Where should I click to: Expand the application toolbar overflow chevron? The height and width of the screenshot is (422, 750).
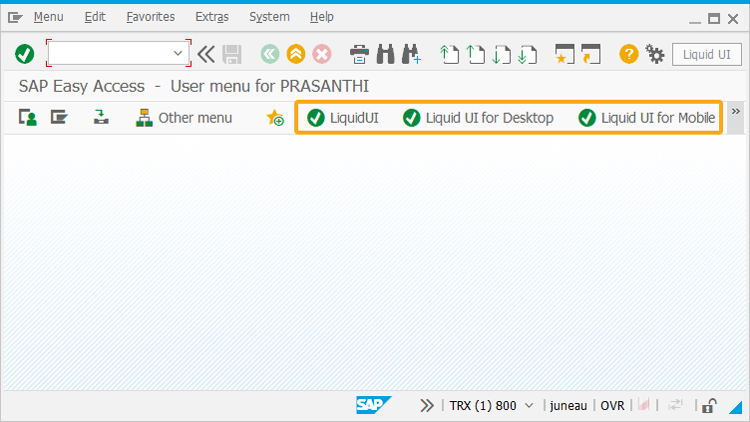736,112
